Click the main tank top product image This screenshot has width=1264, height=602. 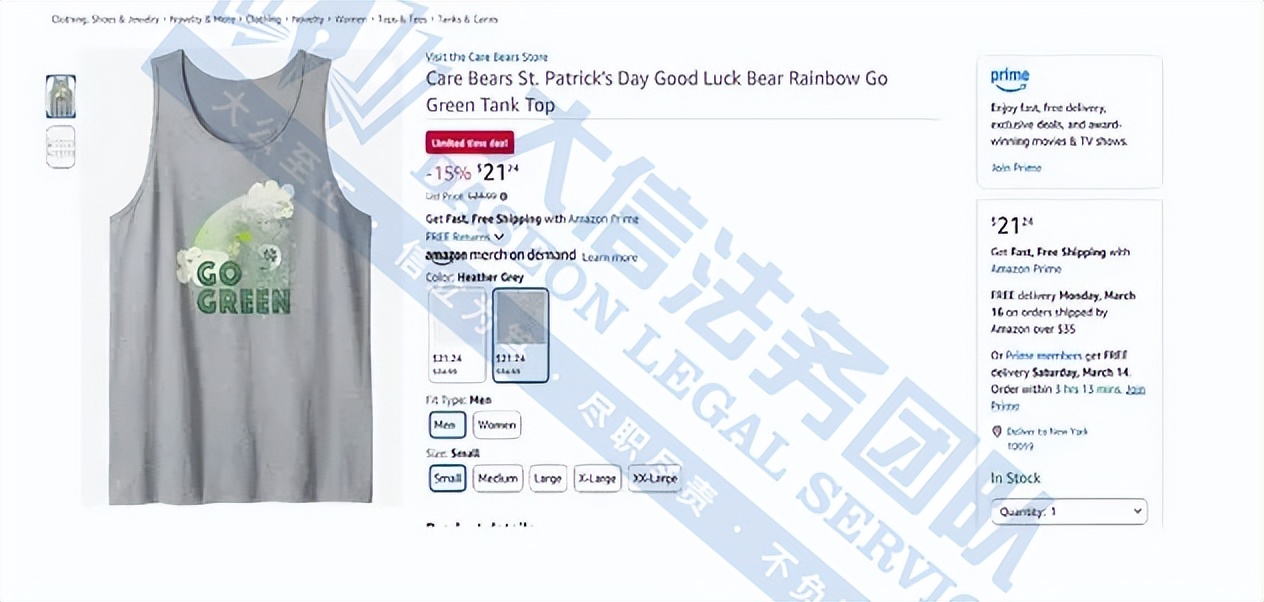241,278
